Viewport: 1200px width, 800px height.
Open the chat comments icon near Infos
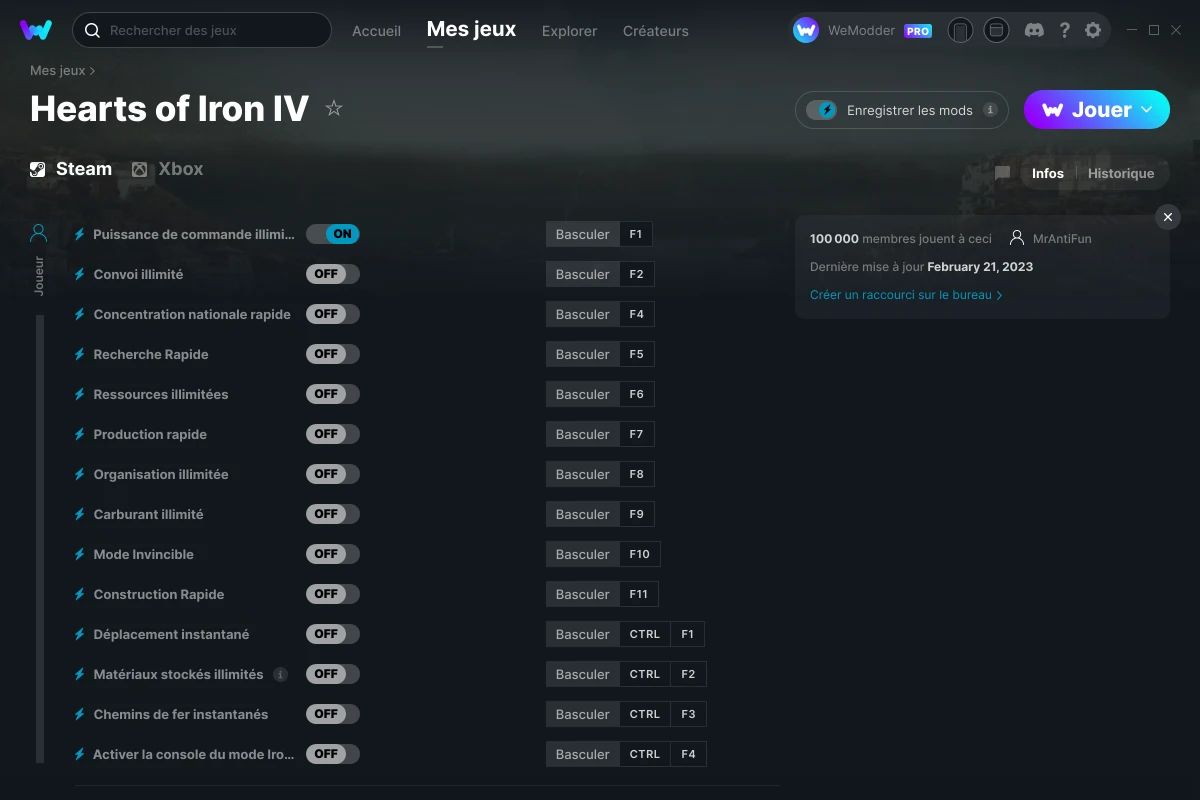point(1002,173)
